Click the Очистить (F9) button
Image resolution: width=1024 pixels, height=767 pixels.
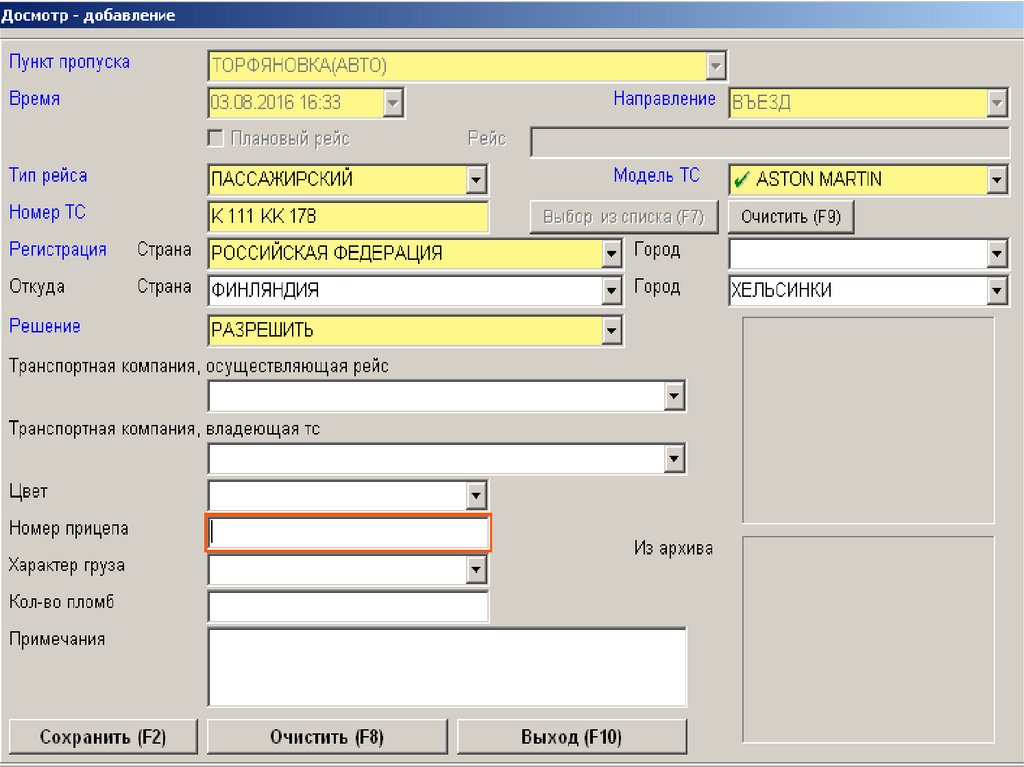point(791,217)
